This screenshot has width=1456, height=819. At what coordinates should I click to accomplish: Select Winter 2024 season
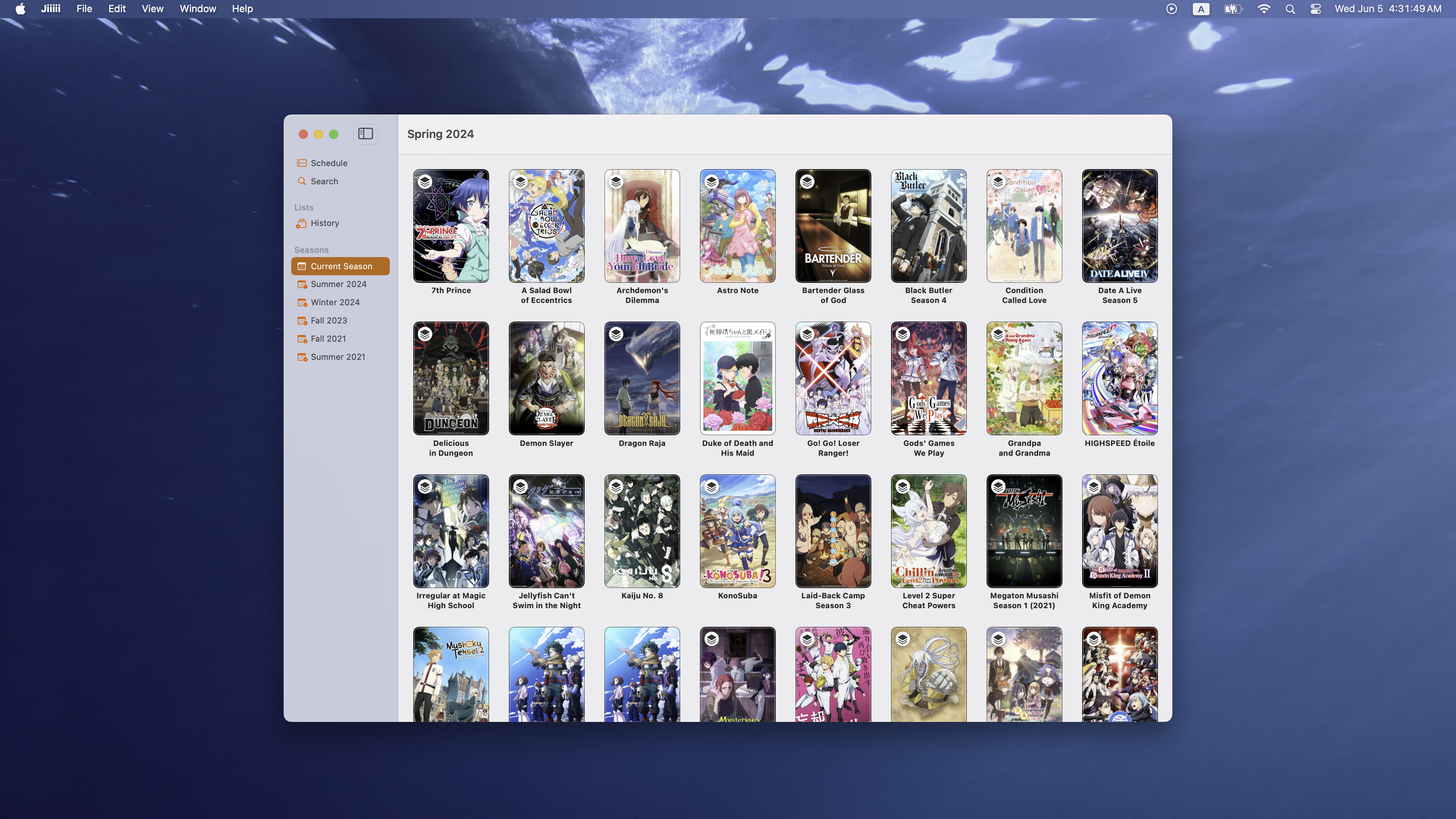coord(334,303)
